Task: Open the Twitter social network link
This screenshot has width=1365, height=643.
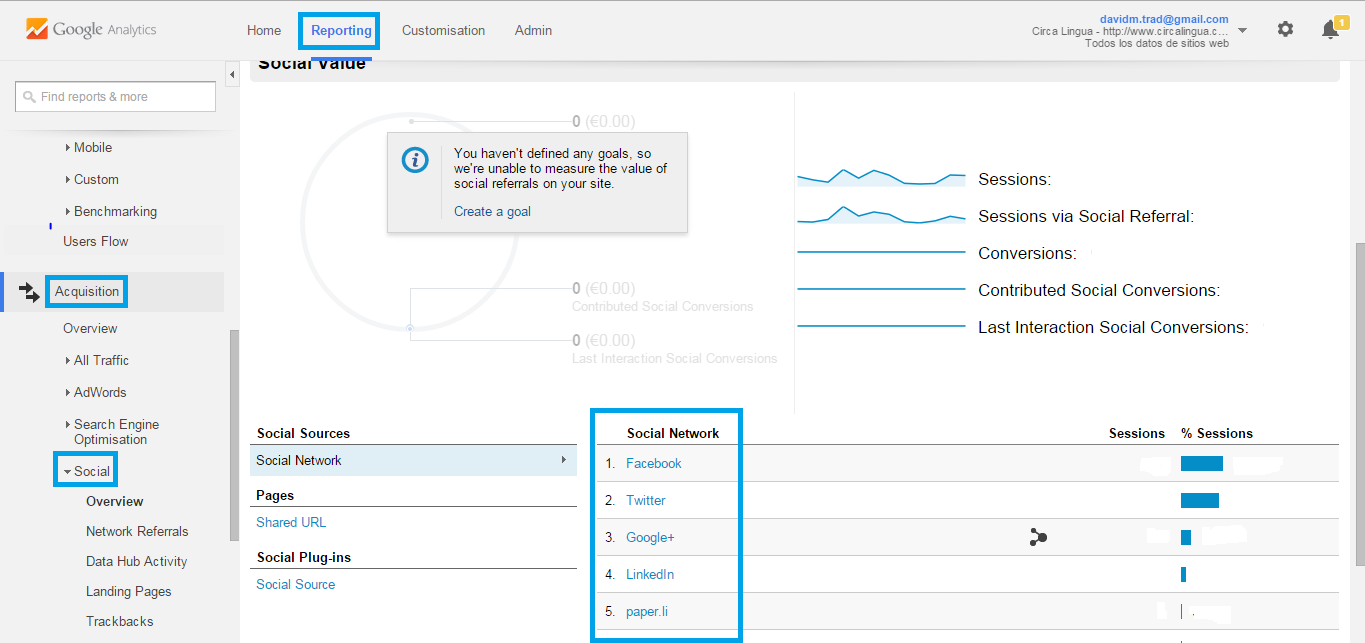Action: 645,500
